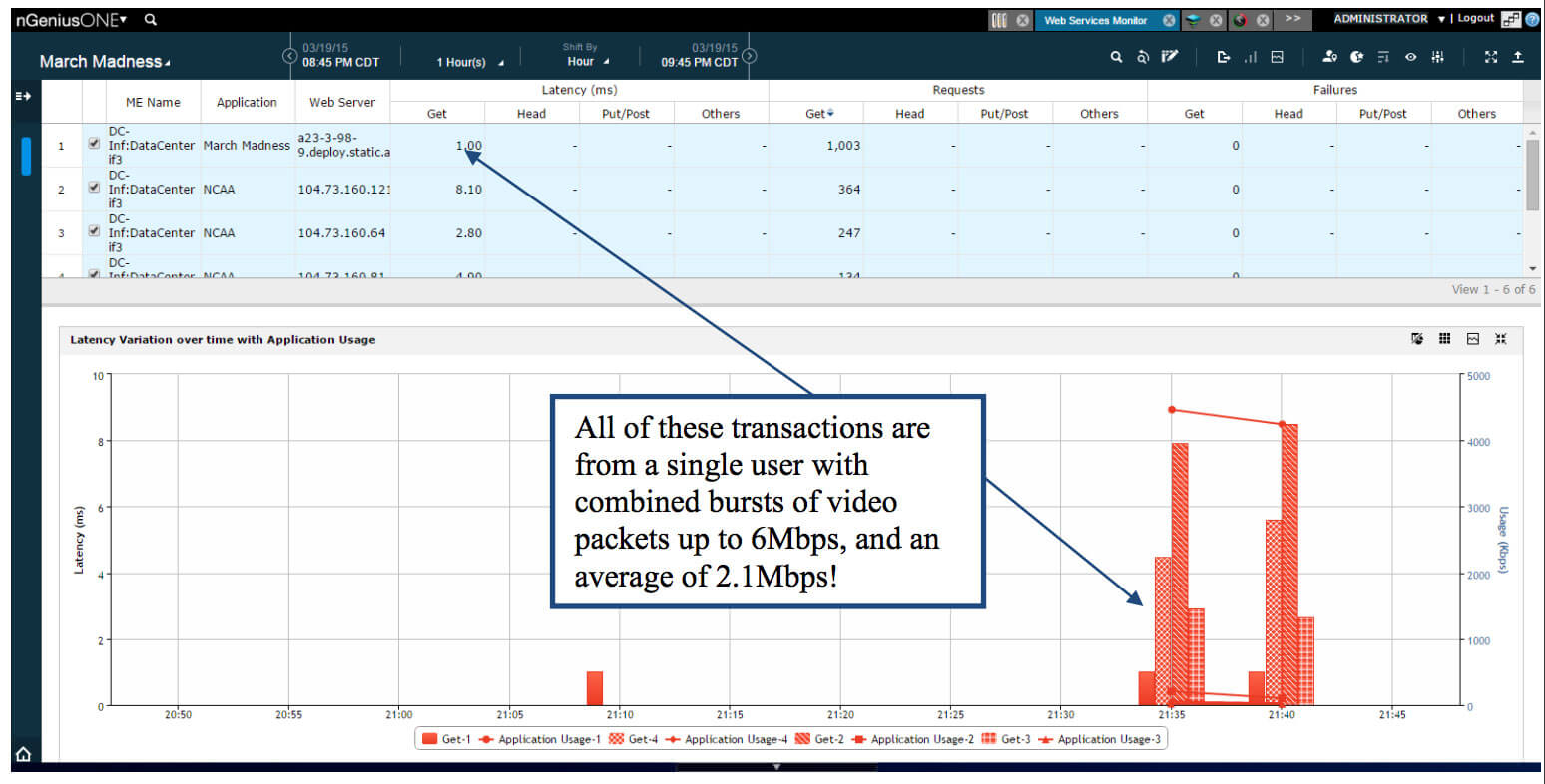Click the bar chart icon in the toolbar
Image resolution: width=1545 pixels, height=784 pixels.
point(1250,58)
